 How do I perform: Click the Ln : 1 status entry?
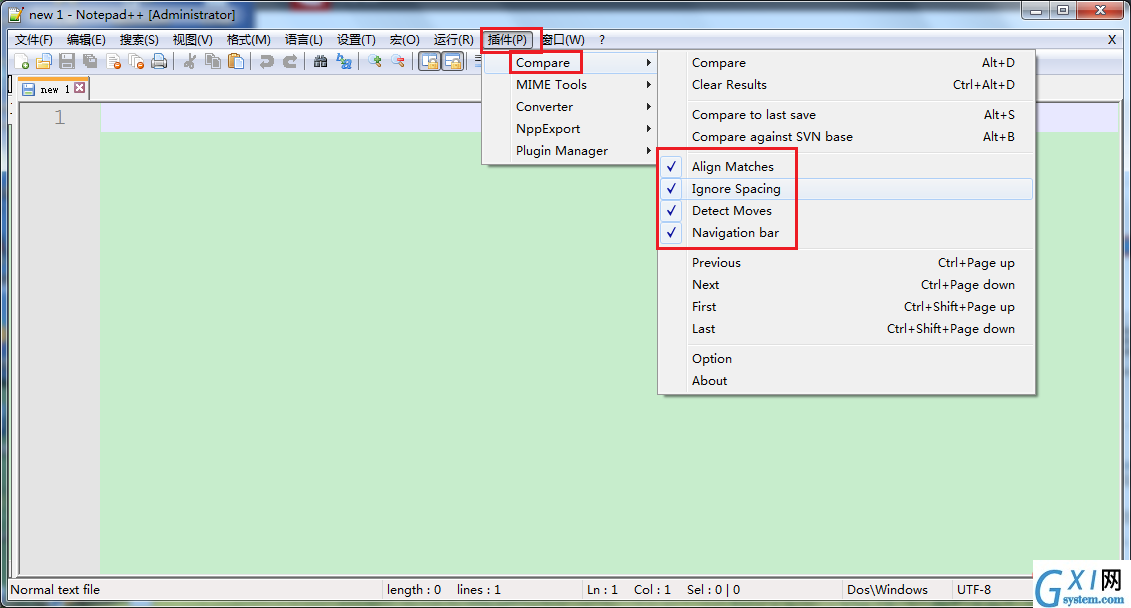(x=602, y=590)
